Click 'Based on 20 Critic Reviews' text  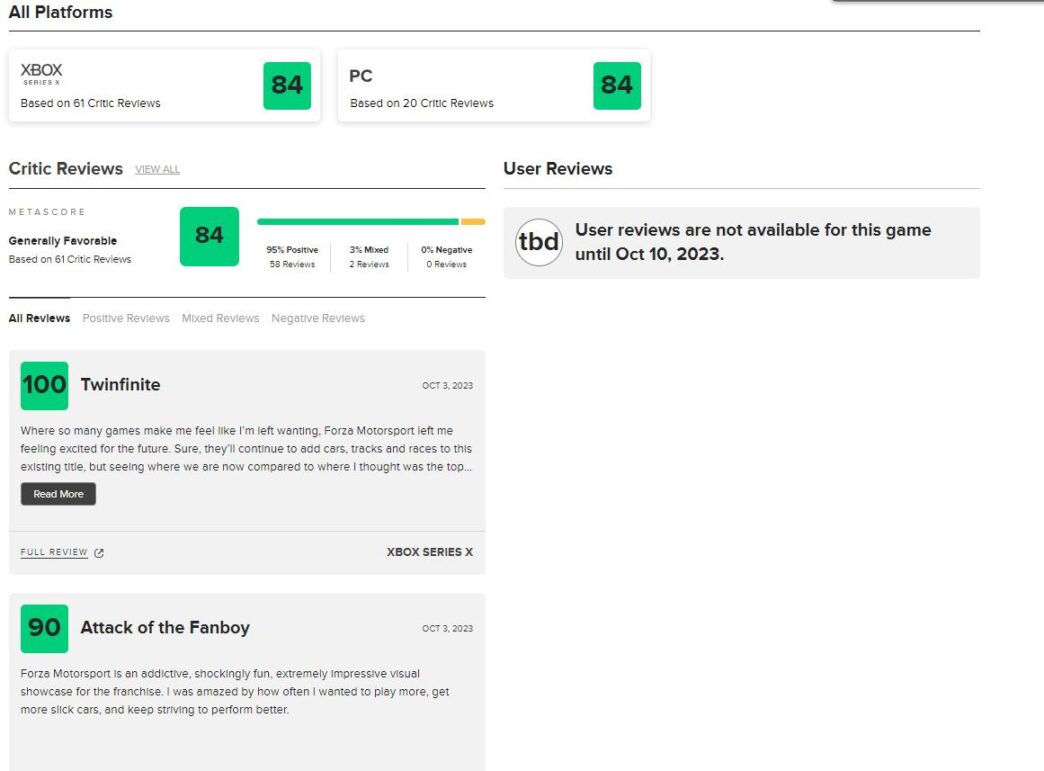pyautogui.click(x=422, y=103)
